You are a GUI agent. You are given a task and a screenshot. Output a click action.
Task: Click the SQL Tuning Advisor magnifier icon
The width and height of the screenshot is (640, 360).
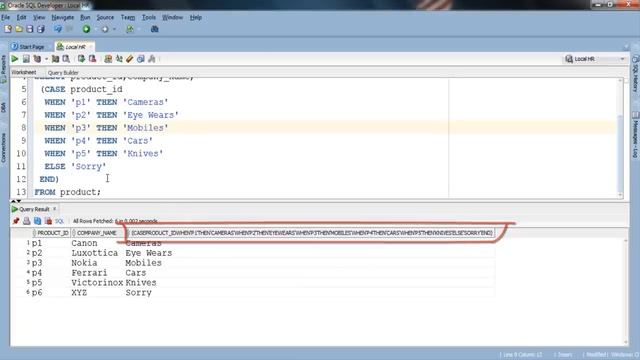(x=66, y=59)
